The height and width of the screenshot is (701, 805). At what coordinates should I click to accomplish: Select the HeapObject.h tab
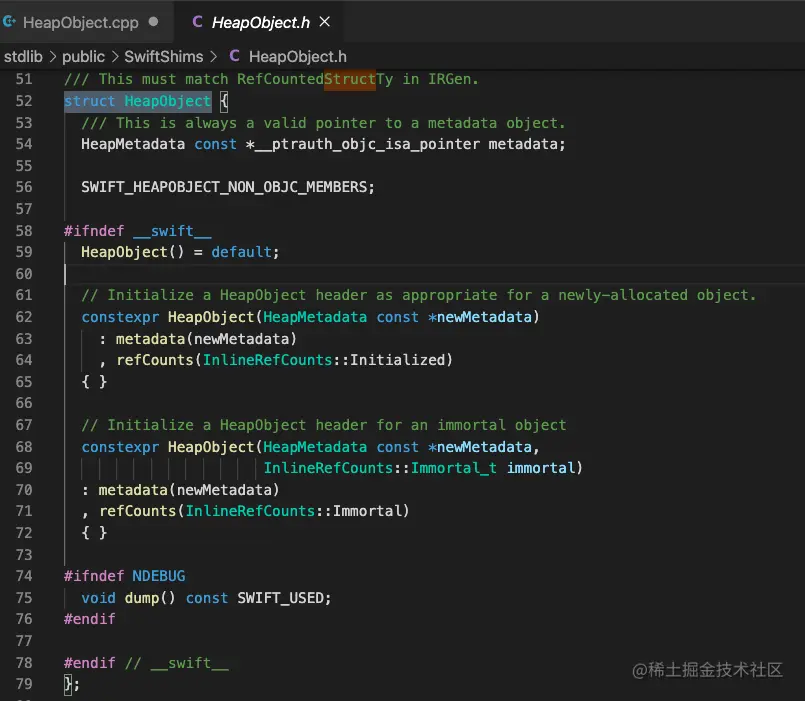pyautogui.click(x=260, y=23)
